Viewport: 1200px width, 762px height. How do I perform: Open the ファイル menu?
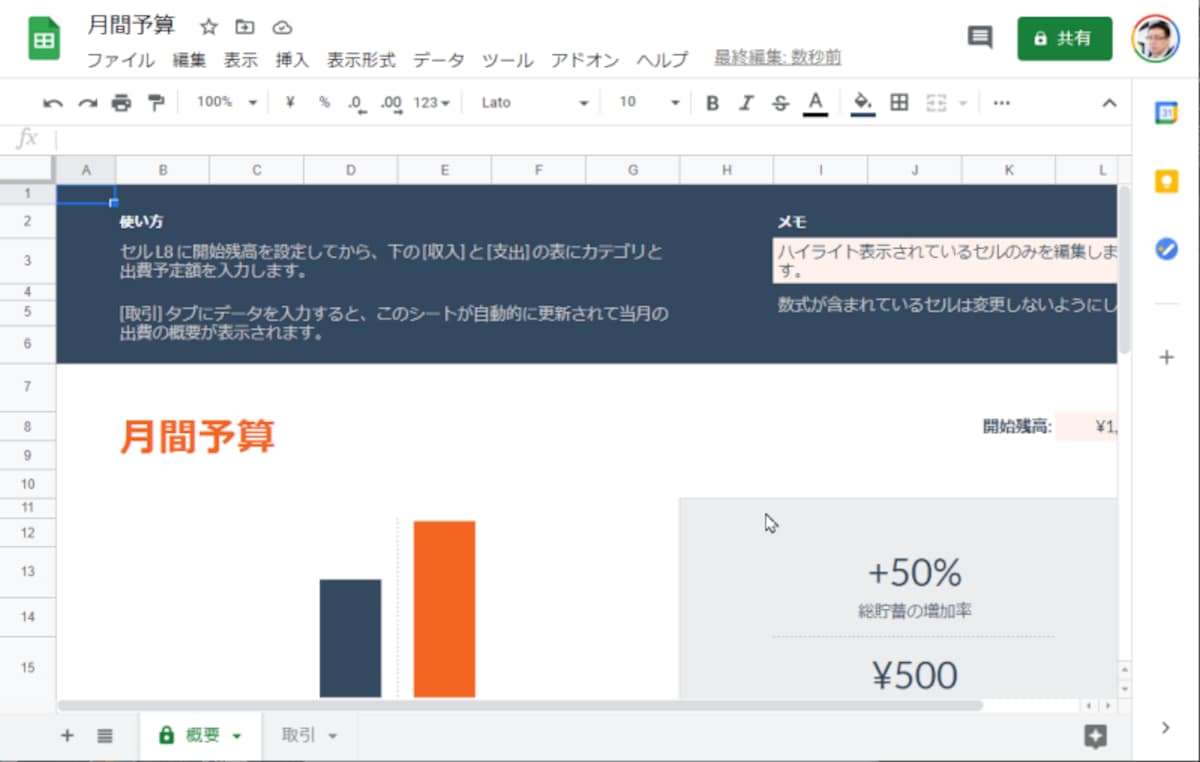point(120,60)
